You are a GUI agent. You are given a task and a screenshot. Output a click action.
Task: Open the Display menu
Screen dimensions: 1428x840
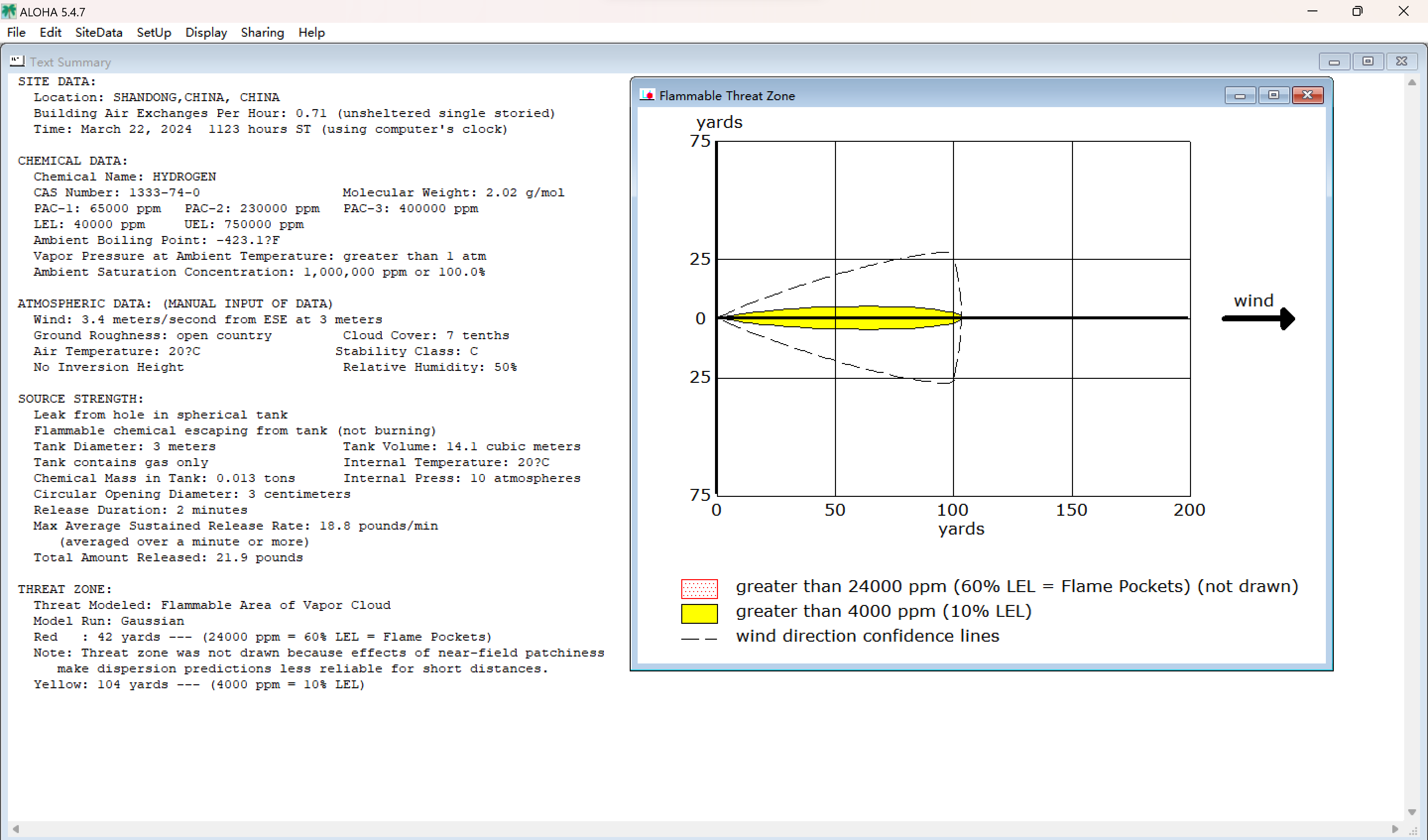[206, 32]
